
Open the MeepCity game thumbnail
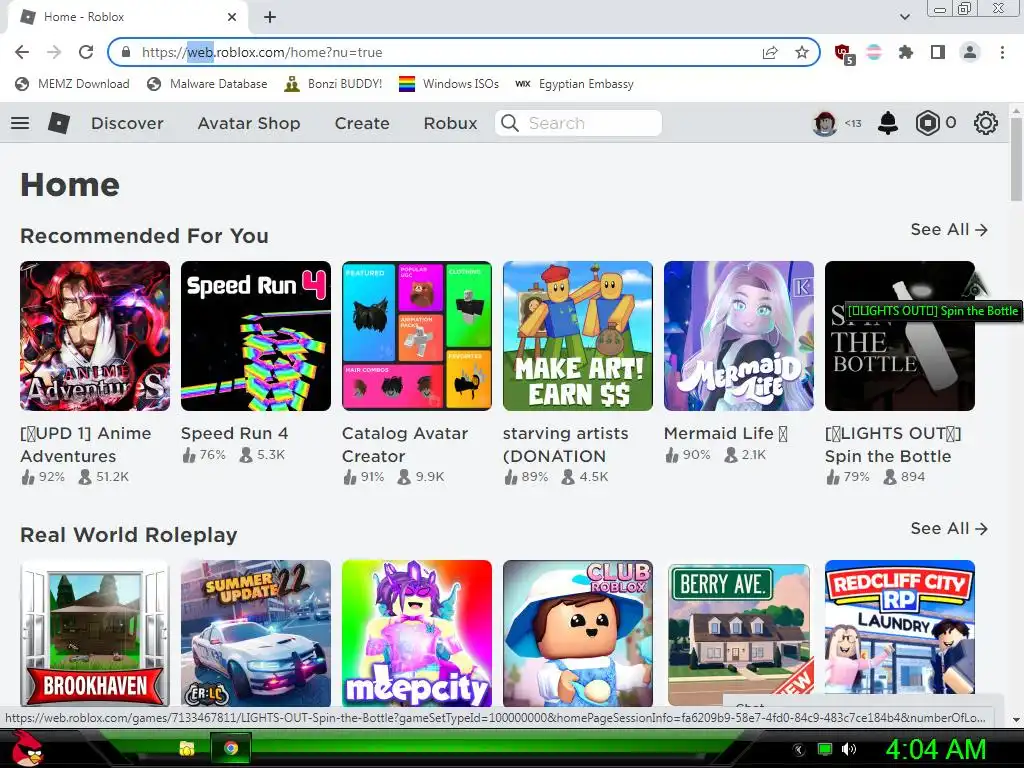pyautogui.click(x=417, y=633)
